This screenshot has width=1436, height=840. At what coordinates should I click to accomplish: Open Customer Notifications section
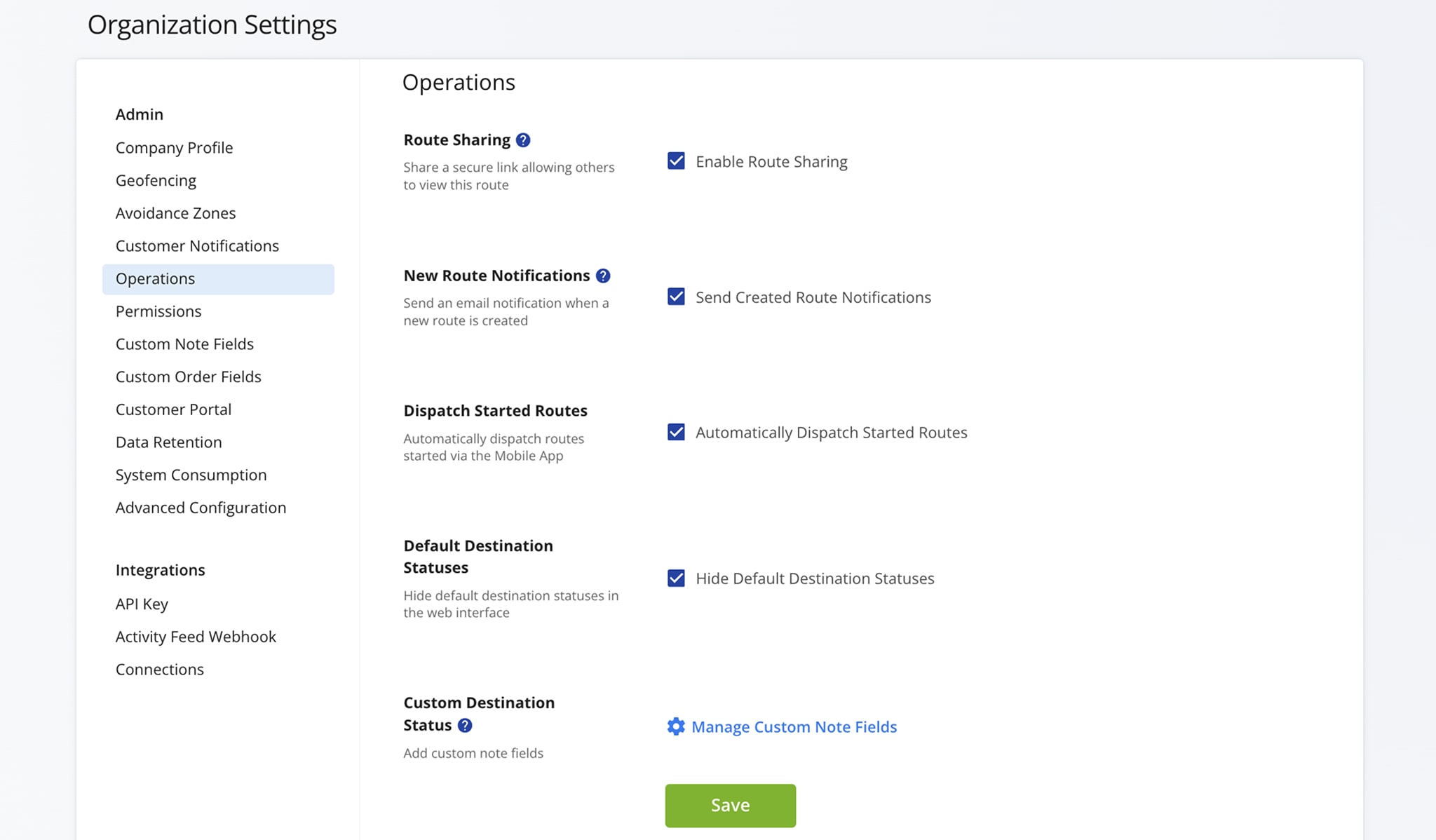coord(197,246)
